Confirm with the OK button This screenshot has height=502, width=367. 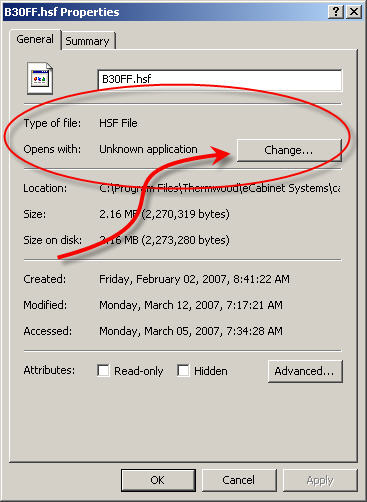[158, 480]
